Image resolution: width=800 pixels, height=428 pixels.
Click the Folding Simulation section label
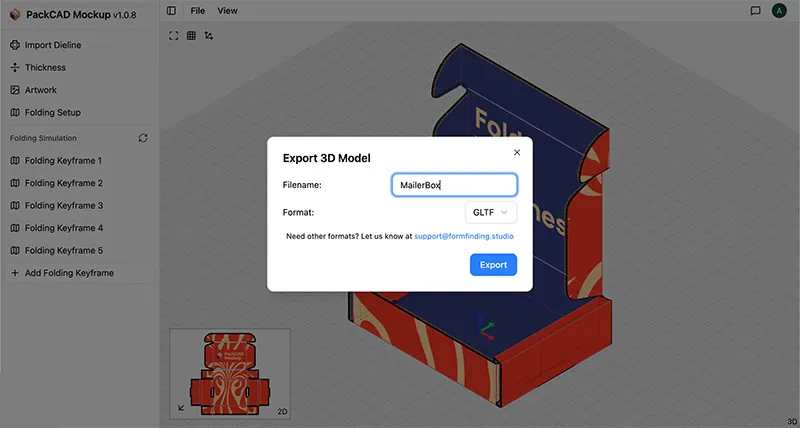click(43, 138)
